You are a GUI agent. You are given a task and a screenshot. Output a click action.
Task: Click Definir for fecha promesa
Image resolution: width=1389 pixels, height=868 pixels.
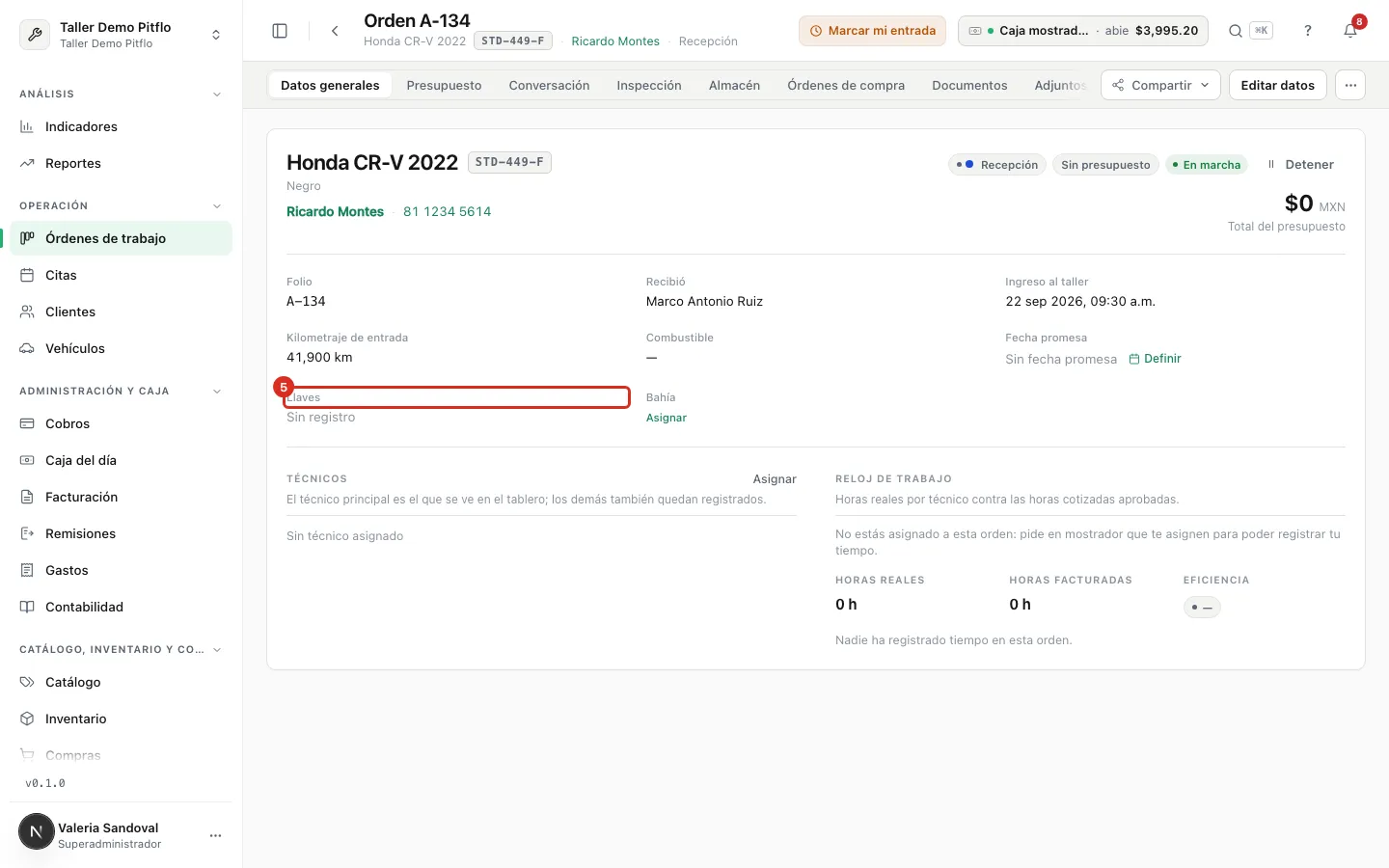pos(1155,359)
